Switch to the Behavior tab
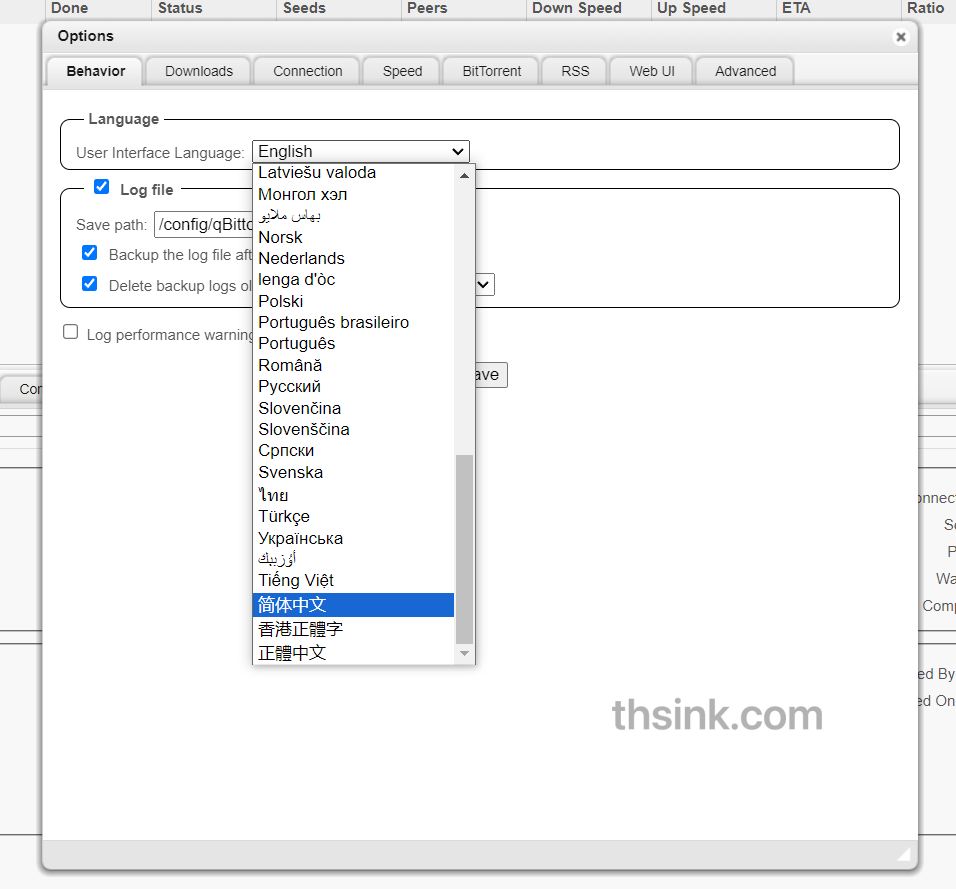This screenshot has height=889, width=956. [x=96, y=71]
